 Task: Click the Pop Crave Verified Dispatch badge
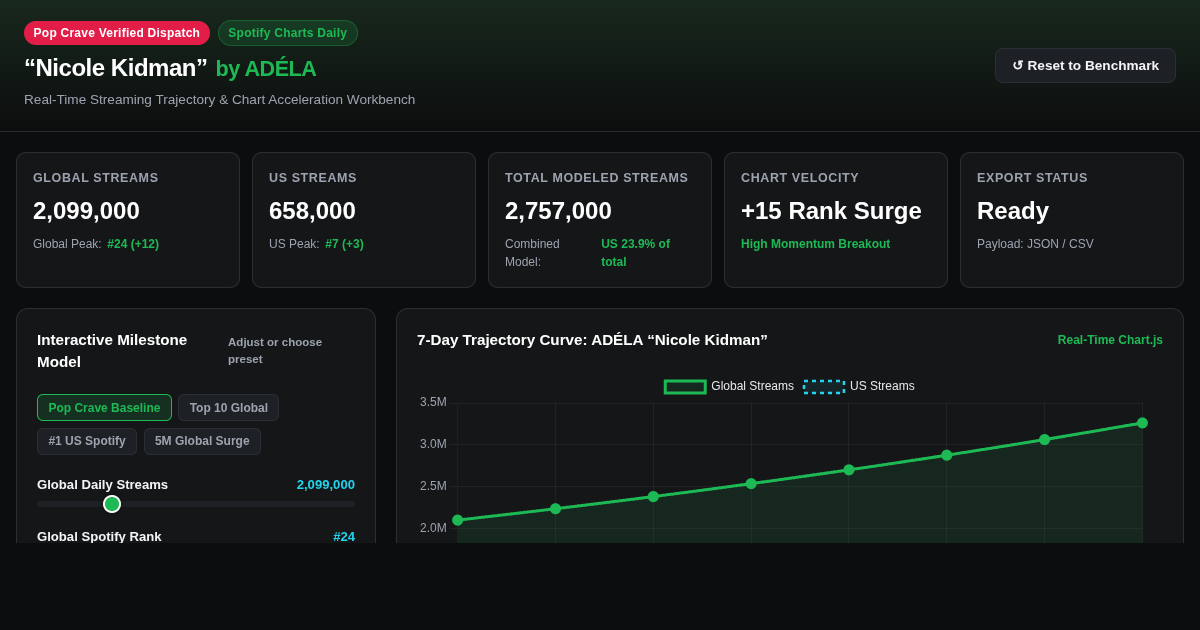[117, 33]
